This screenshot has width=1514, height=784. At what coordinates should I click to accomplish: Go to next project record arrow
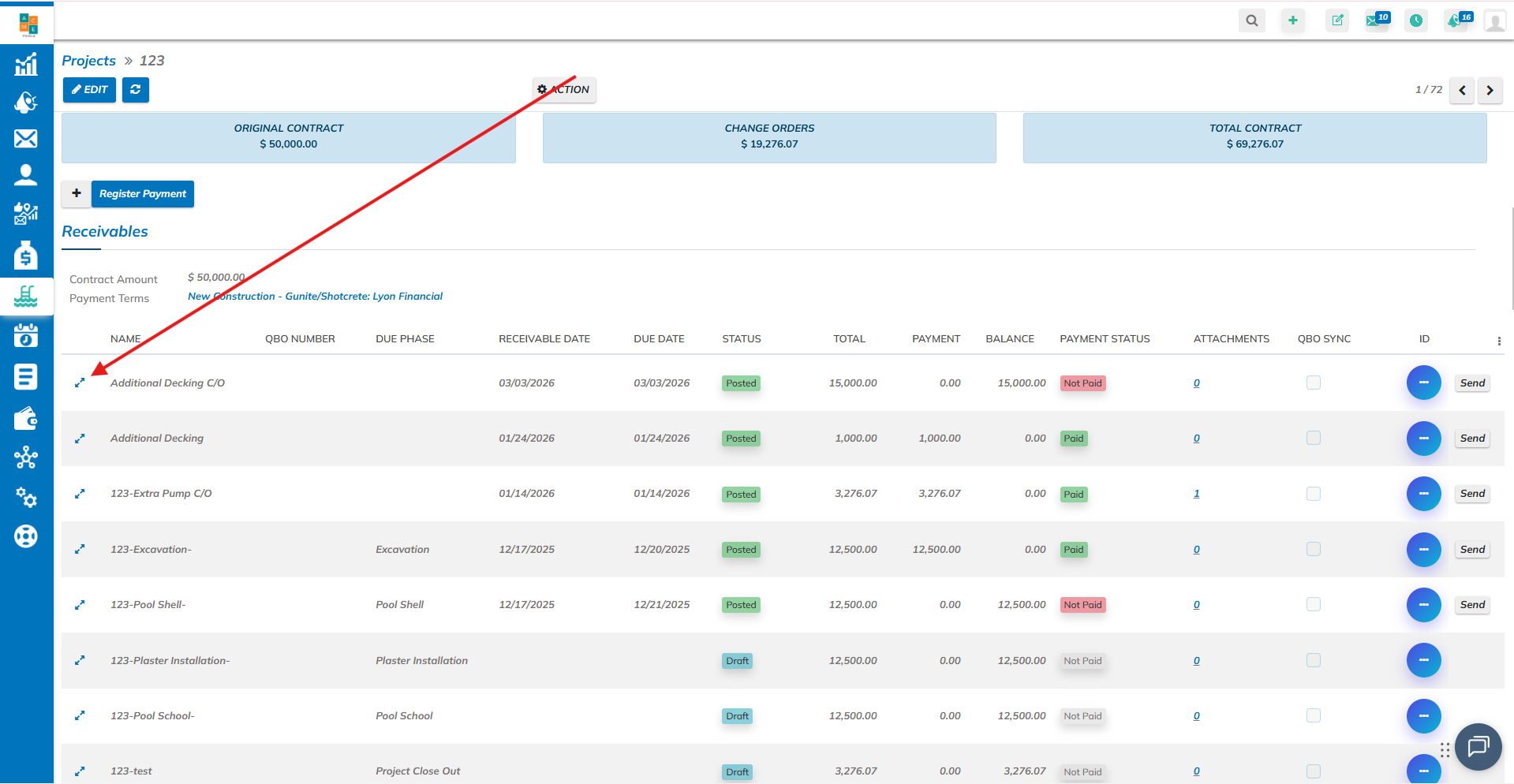[1490, 90]
